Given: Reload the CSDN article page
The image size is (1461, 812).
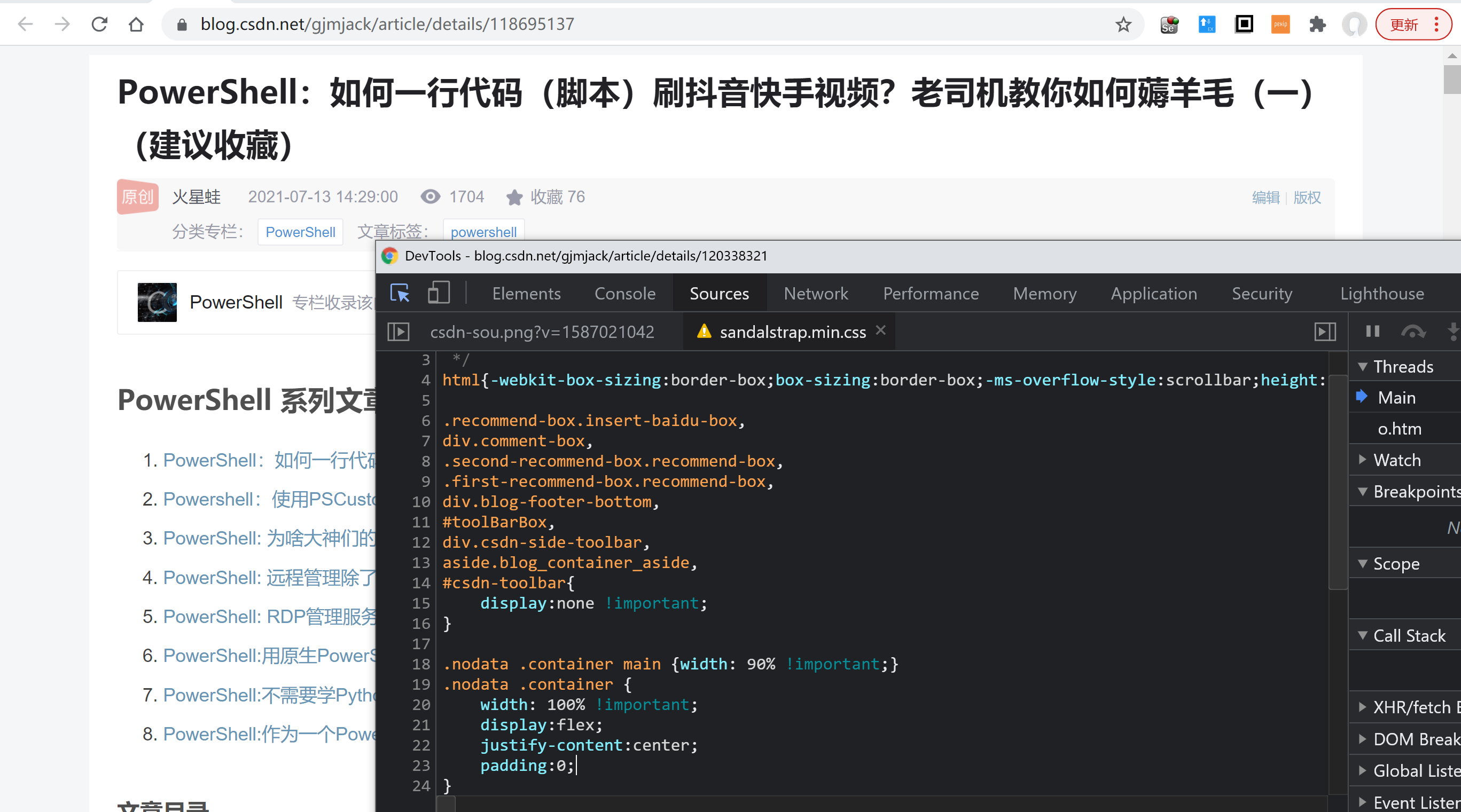Looking at the screenshot, I should point(99,25).
